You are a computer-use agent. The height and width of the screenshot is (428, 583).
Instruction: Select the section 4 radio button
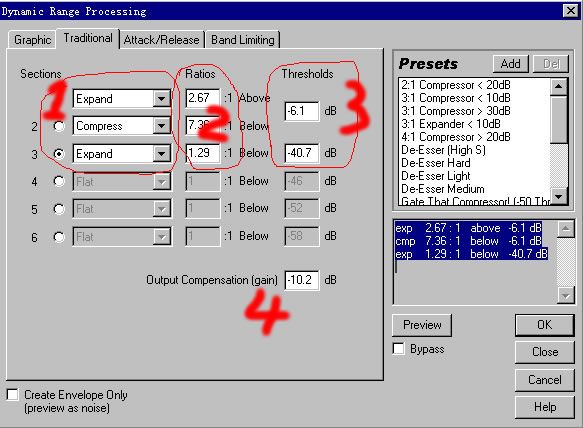59,181
